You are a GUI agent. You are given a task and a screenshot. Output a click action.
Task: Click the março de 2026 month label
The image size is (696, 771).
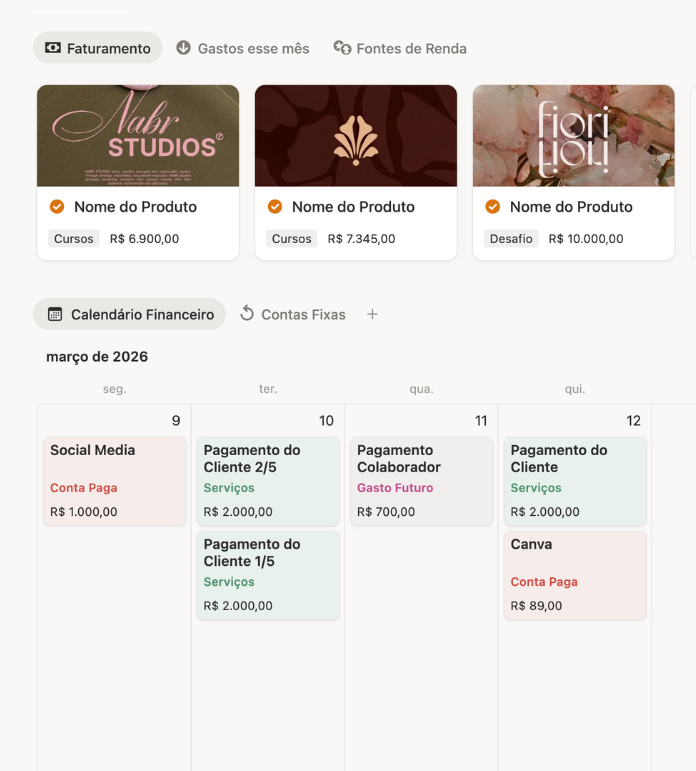tap(97, 357)
